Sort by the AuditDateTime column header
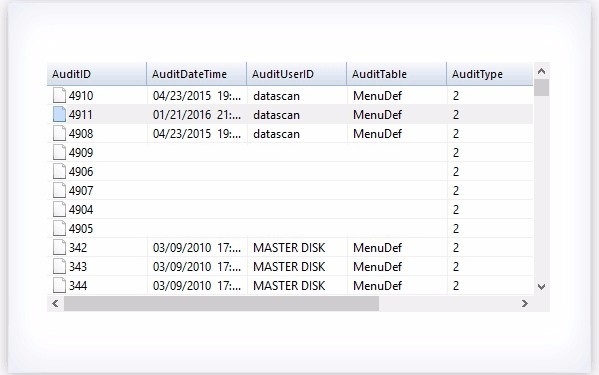This screenshot has height=375, width=599. tap(196, 74)
